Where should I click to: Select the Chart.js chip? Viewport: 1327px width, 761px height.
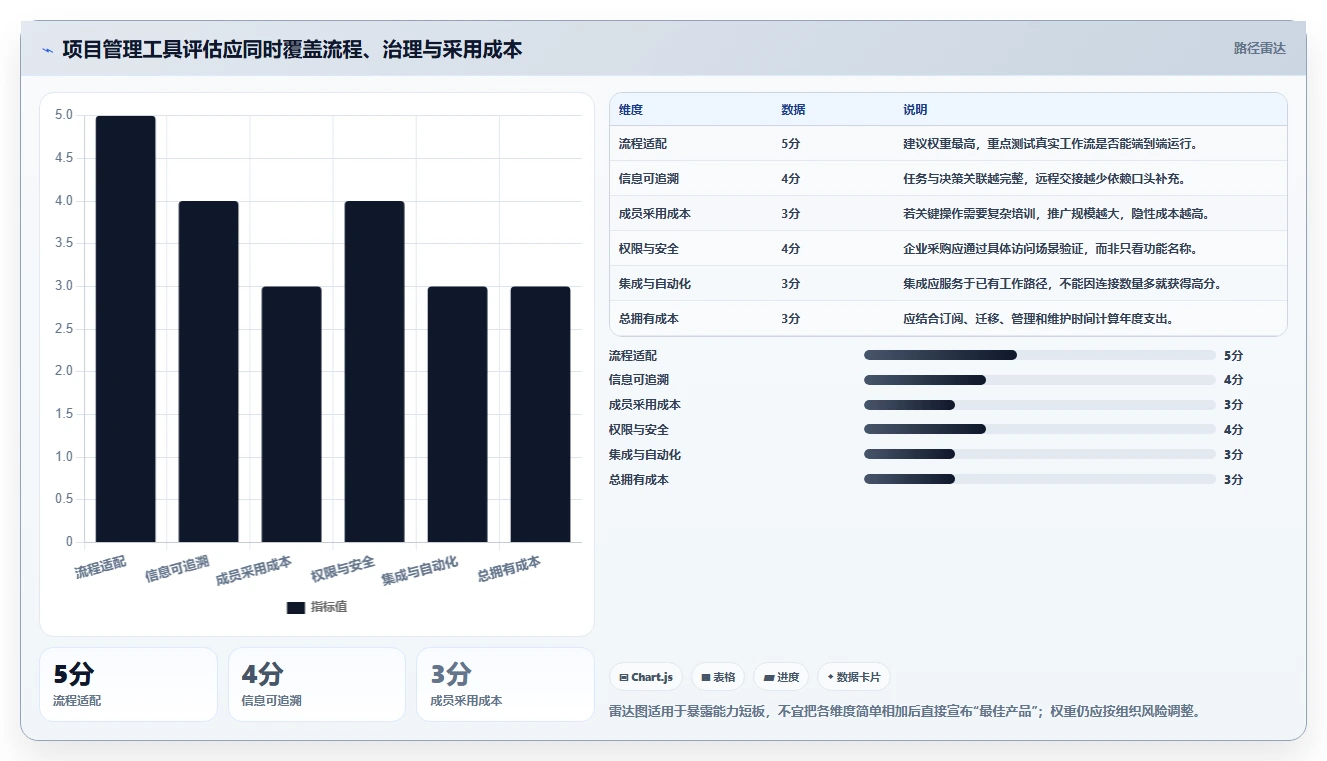pos(646,677)
